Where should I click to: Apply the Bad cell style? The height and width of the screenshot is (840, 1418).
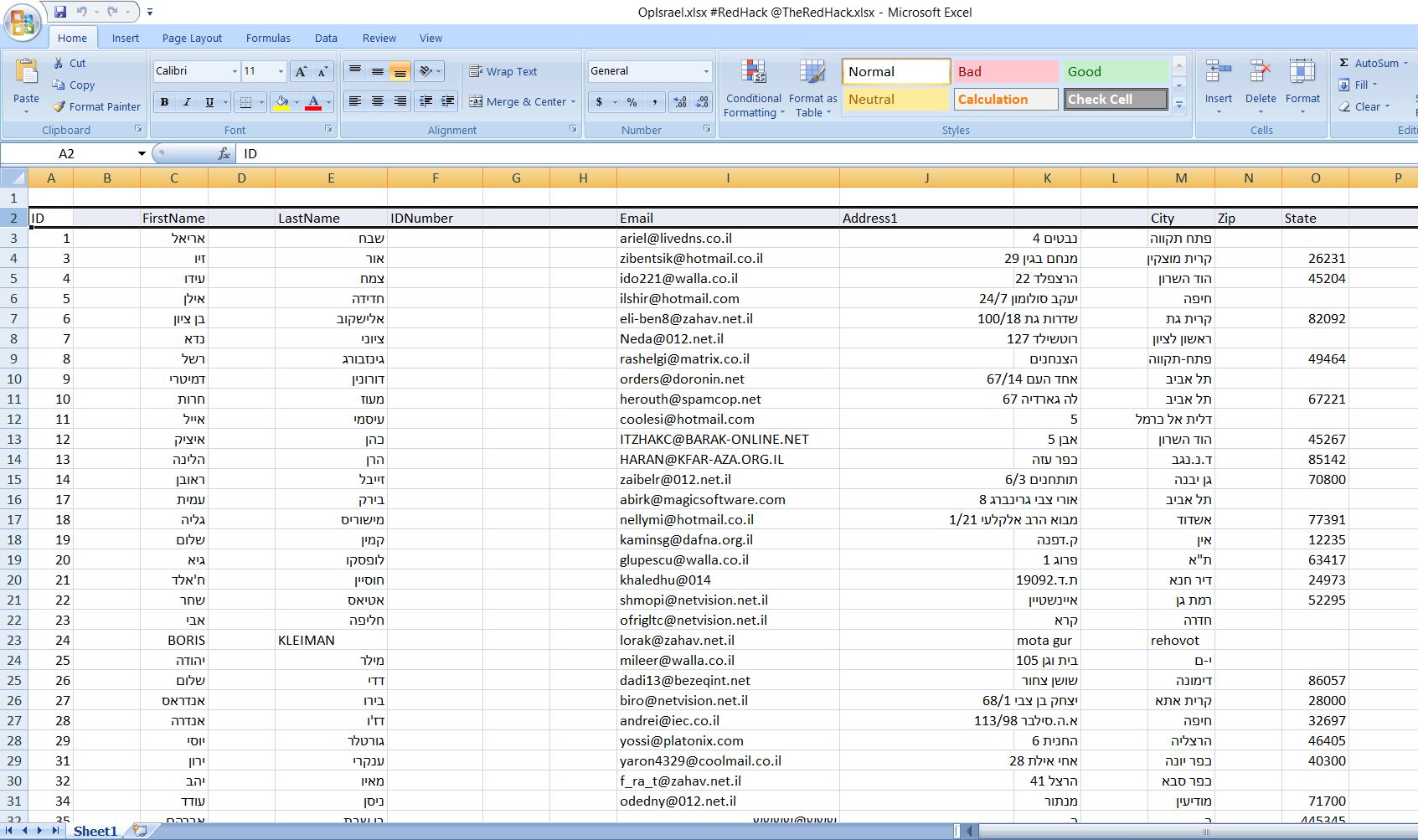click(x=1005, y=72)
